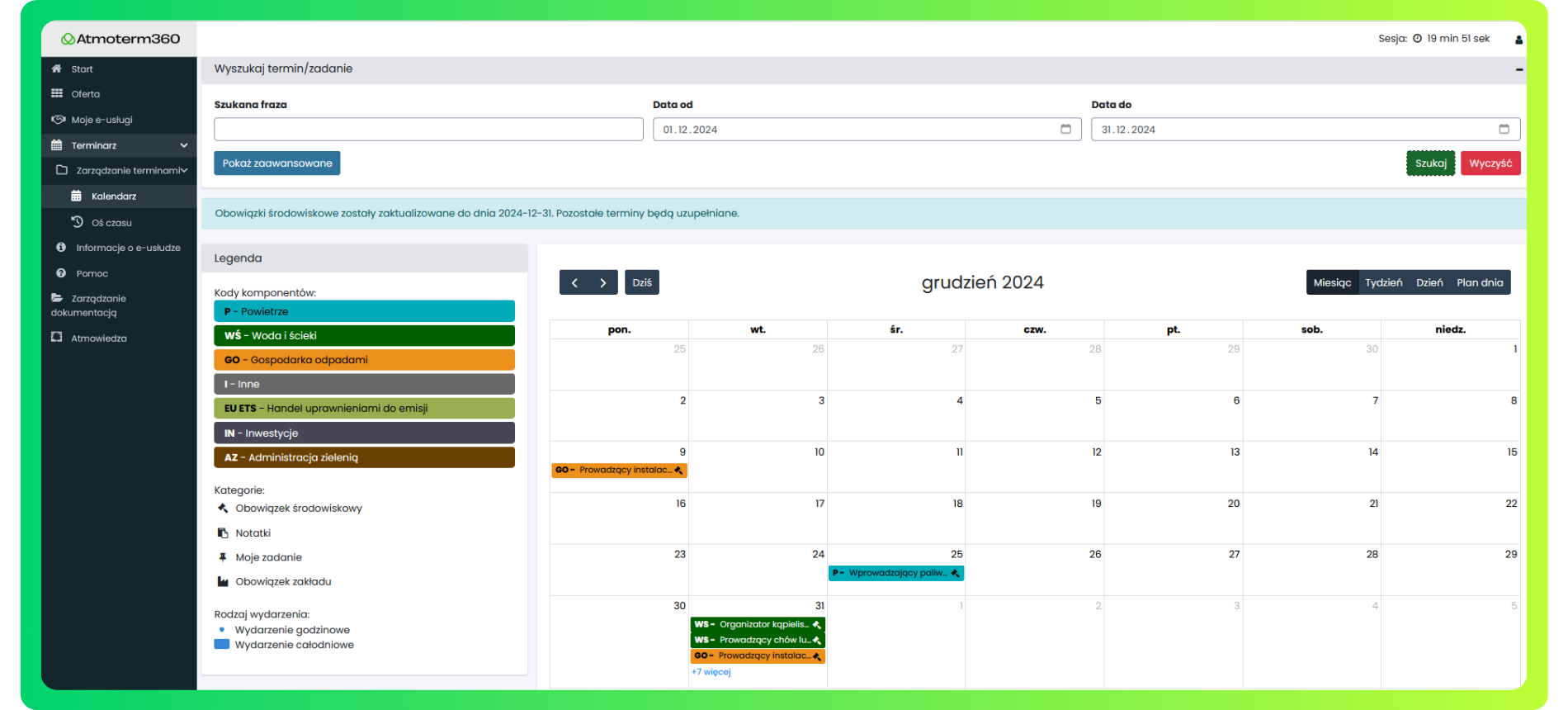Click the Atmoterm360 logo
Viewport: 1568px width, 710px height.
[x=120, y=39]
